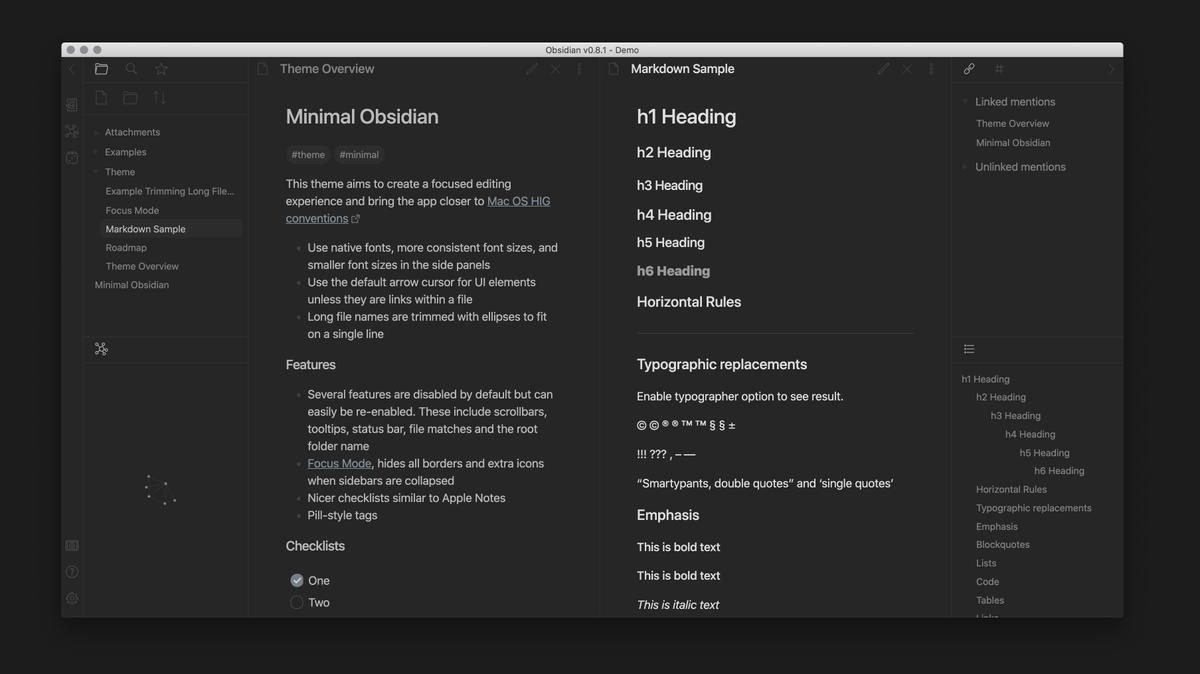Screen dimensions: 1200x674
Task: Jump to h2 Heading in outline
Action: click(x=1001, y=397)
